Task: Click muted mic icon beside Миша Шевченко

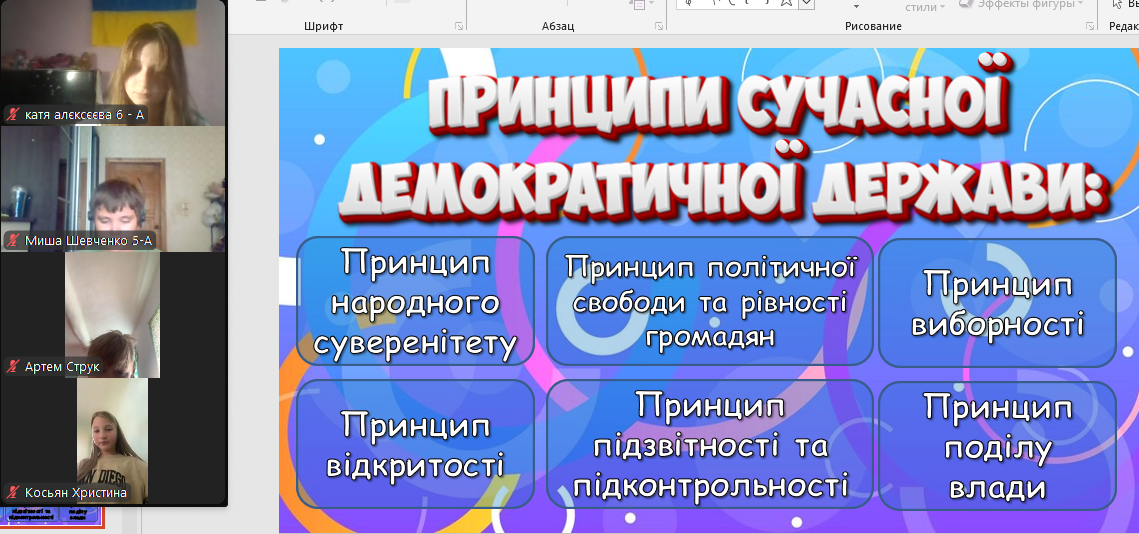Action: [x=13, y=241]
